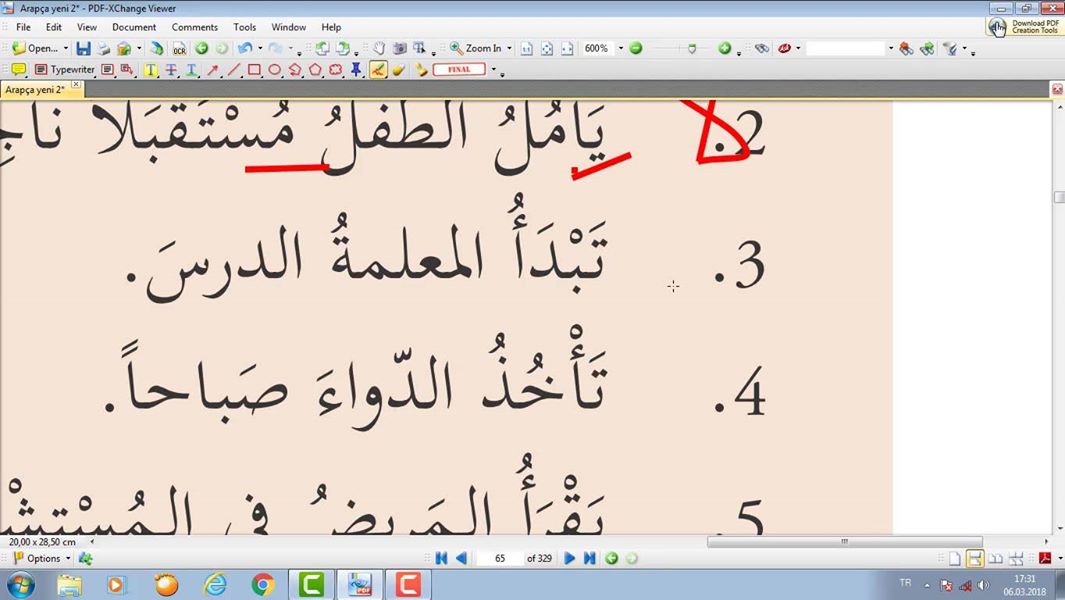
Task: Click the OCR pages icon
Action: (x=179, y=48)
